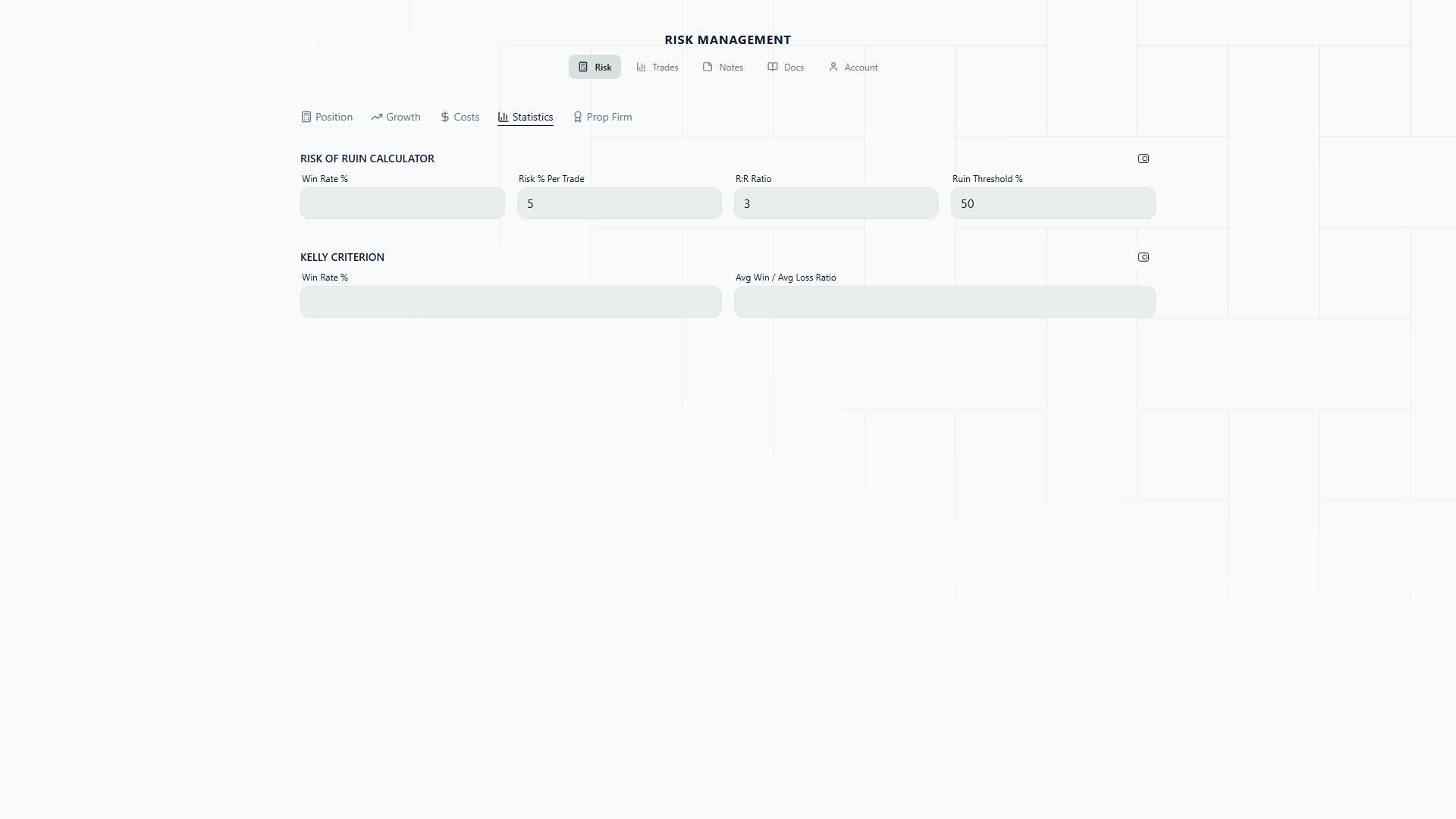1456x819 pixels.
Task: Open the Notes section
Action: 723,67
